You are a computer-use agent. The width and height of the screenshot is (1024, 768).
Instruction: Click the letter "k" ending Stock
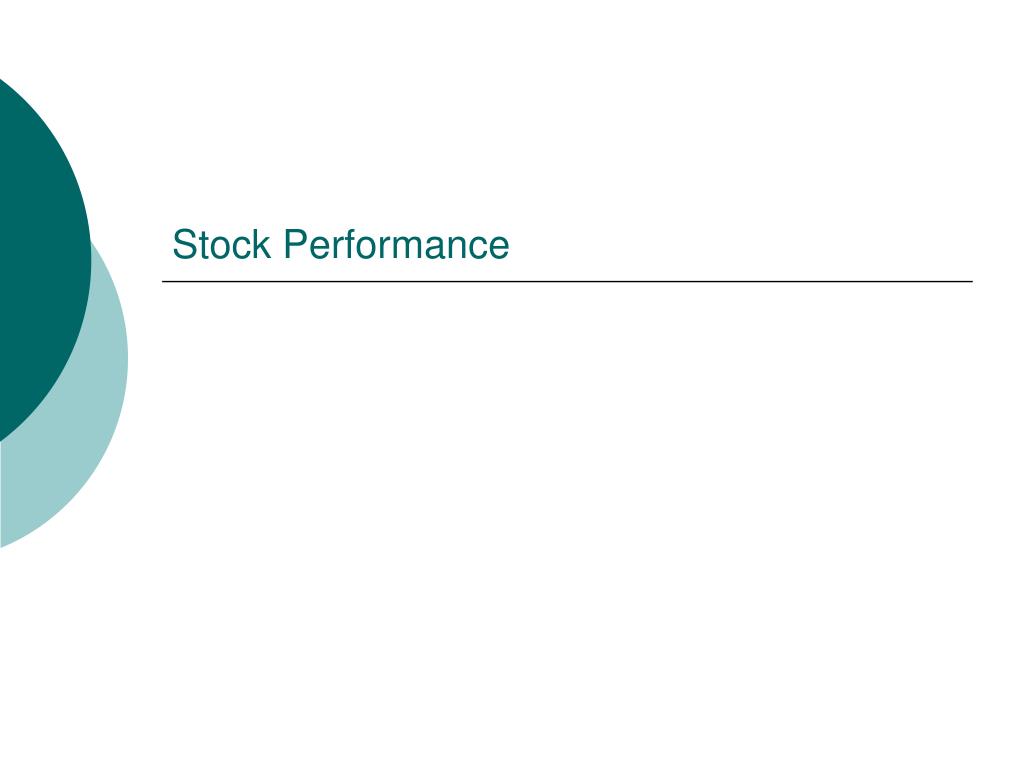(263, 244)
